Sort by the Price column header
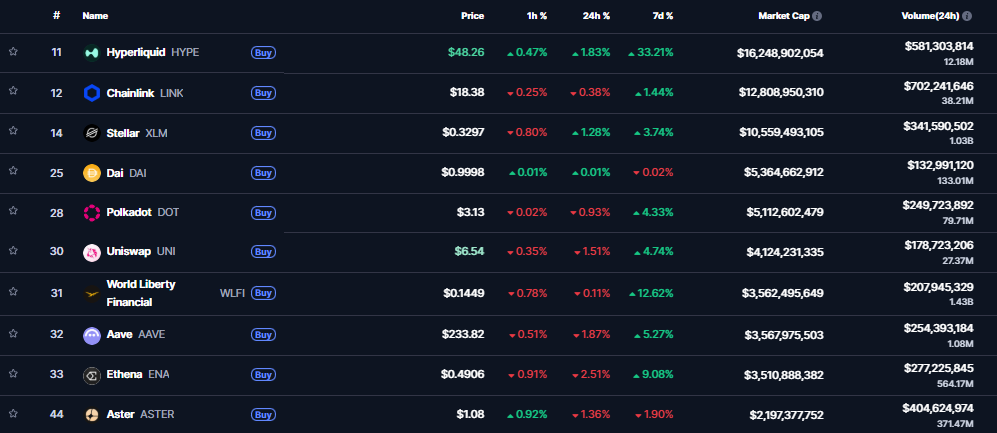Image resolution: width=997 pixels, height=433 pixels. pyautogui.click(x=472, y=16)
